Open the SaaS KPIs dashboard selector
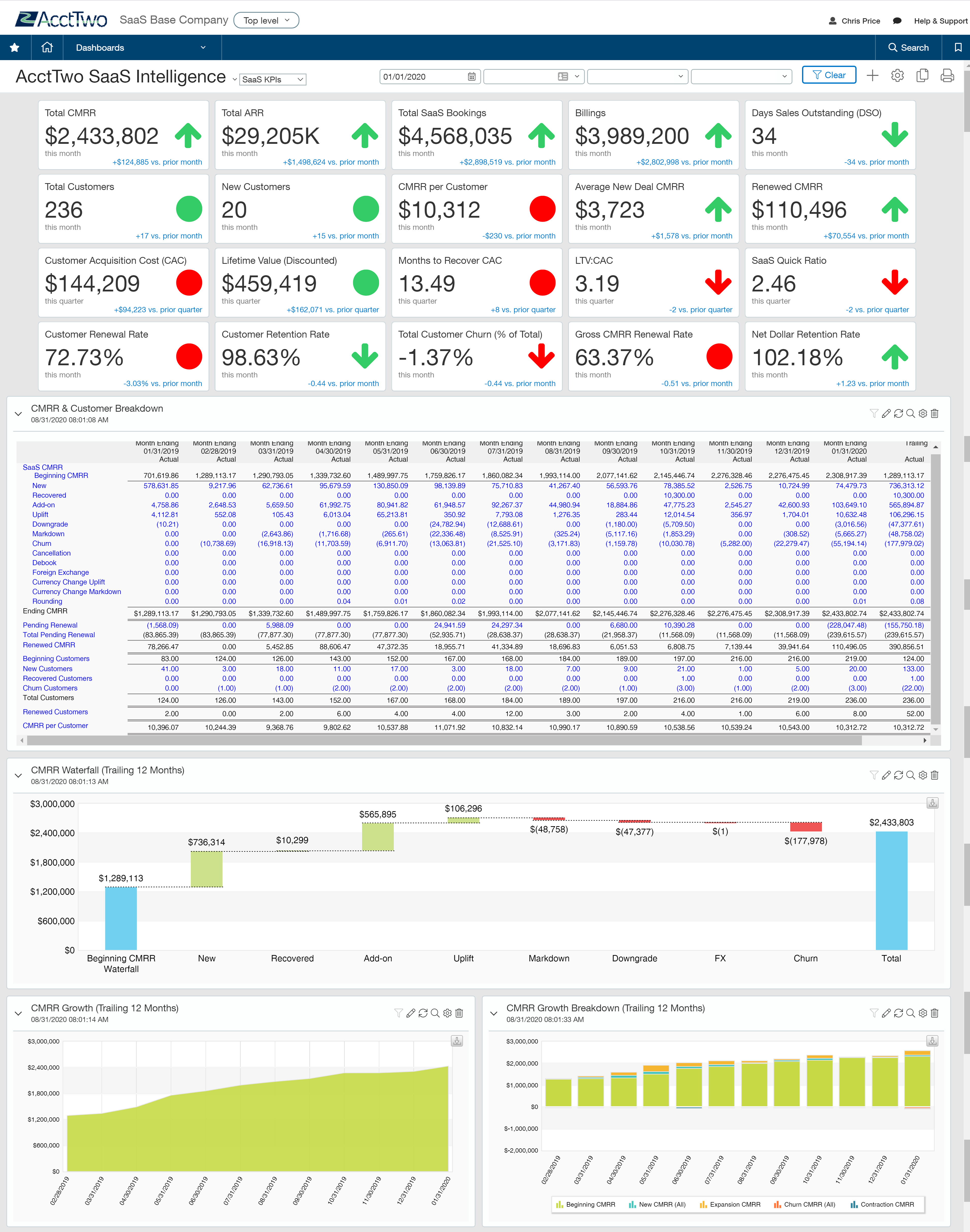The width and height of the screenshot is (970, 1232). pos(273,79)
